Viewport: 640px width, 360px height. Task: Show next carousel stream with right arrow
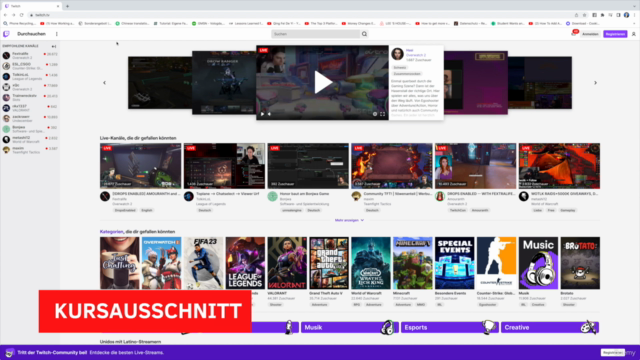click(595, 82)
